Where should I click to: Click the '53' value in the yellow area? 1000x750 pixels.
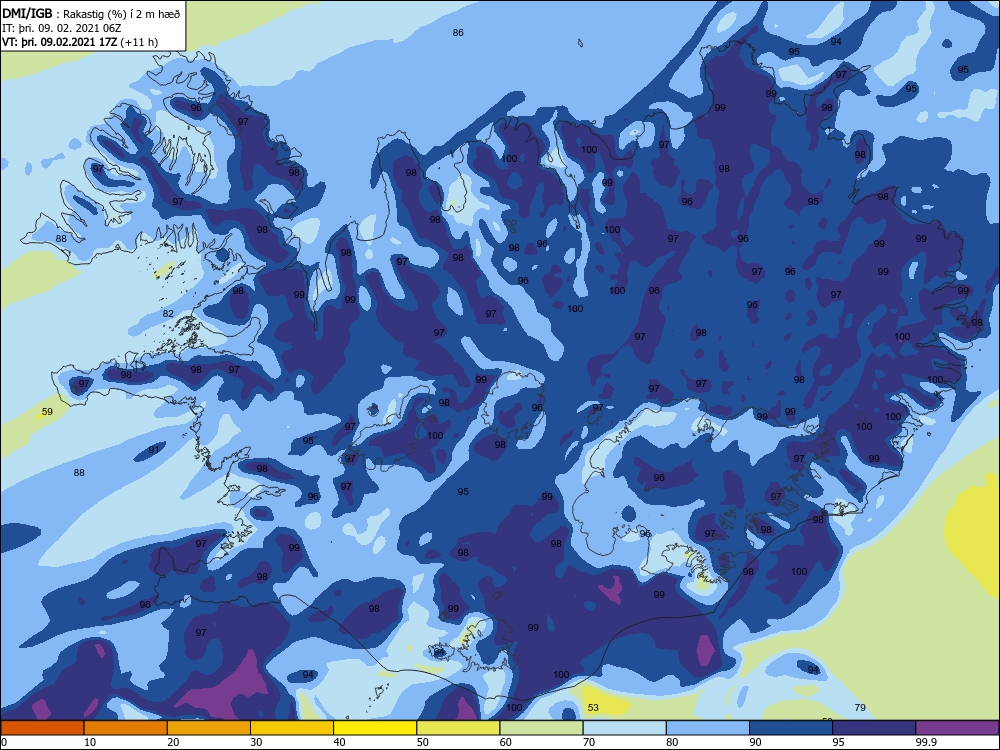pyautogui.click(x=593, y=707)
